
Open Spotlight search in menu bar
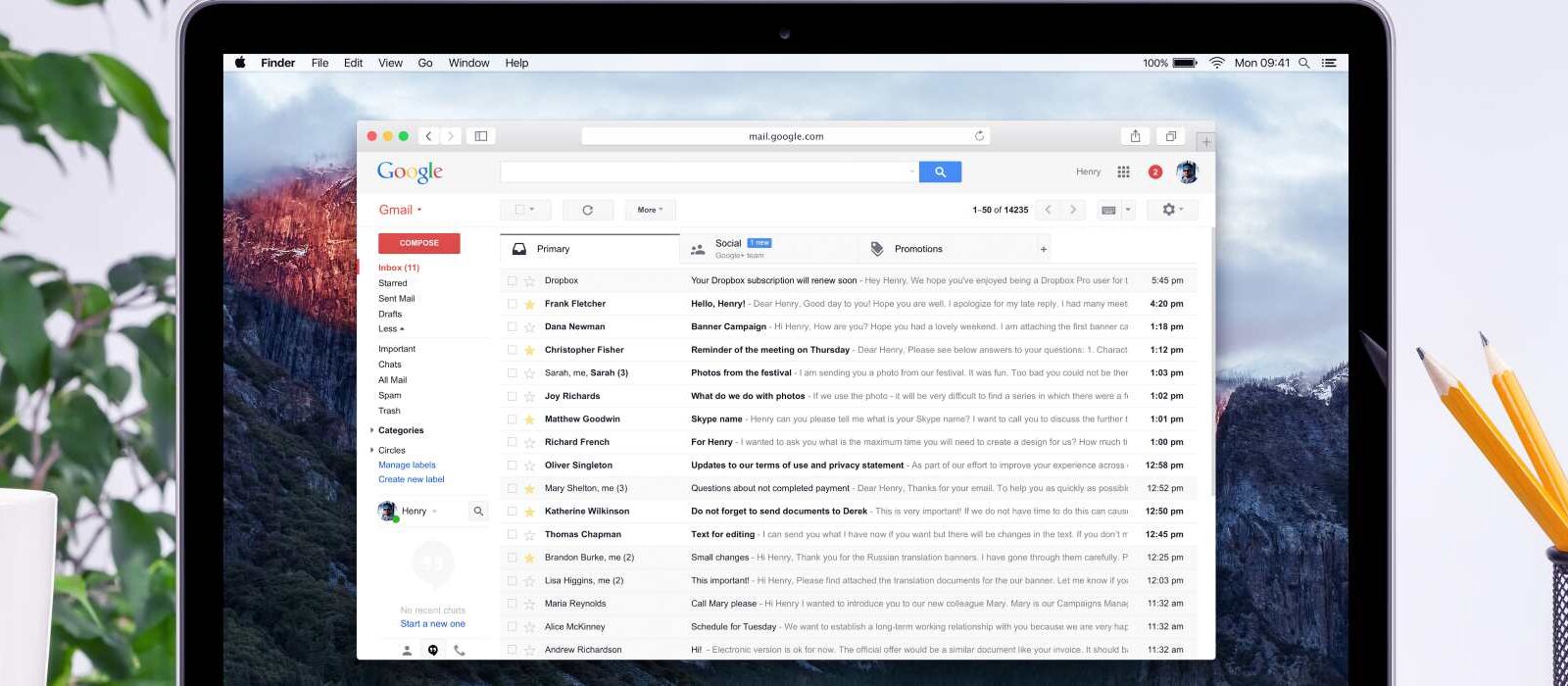(1303, 63)
